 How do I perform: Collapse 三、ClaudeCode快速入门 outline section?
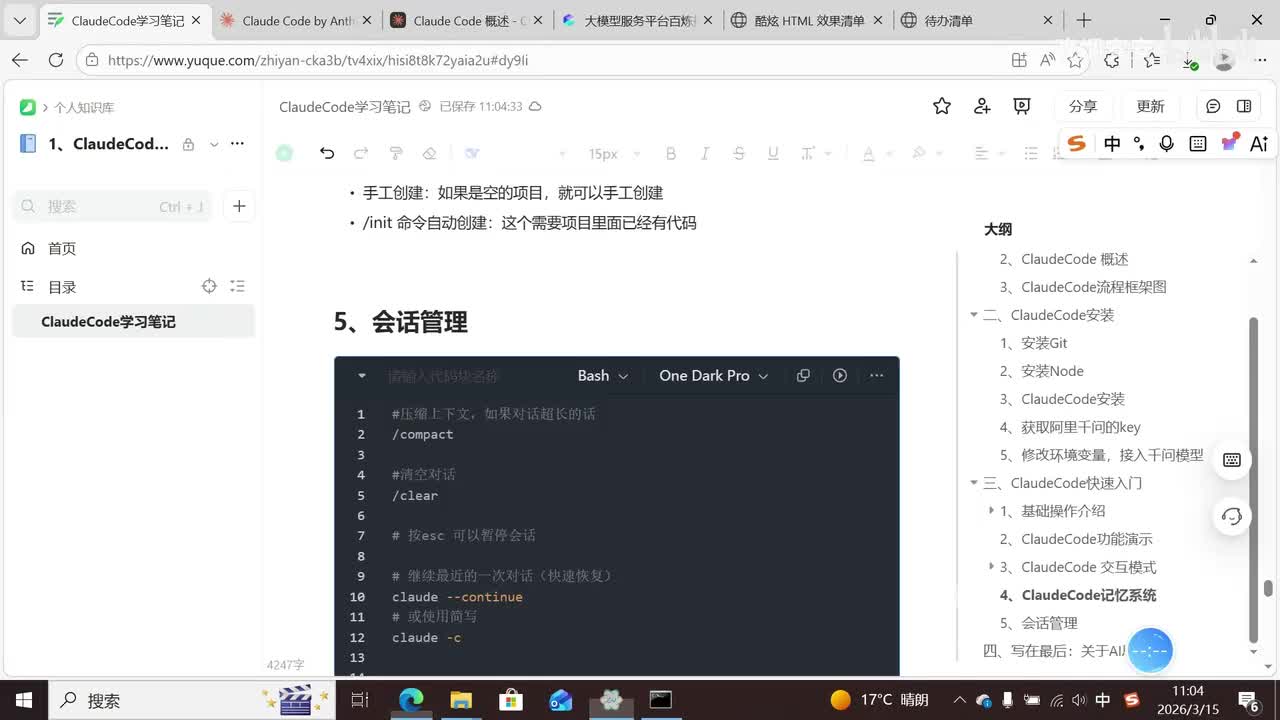[974, 483]
